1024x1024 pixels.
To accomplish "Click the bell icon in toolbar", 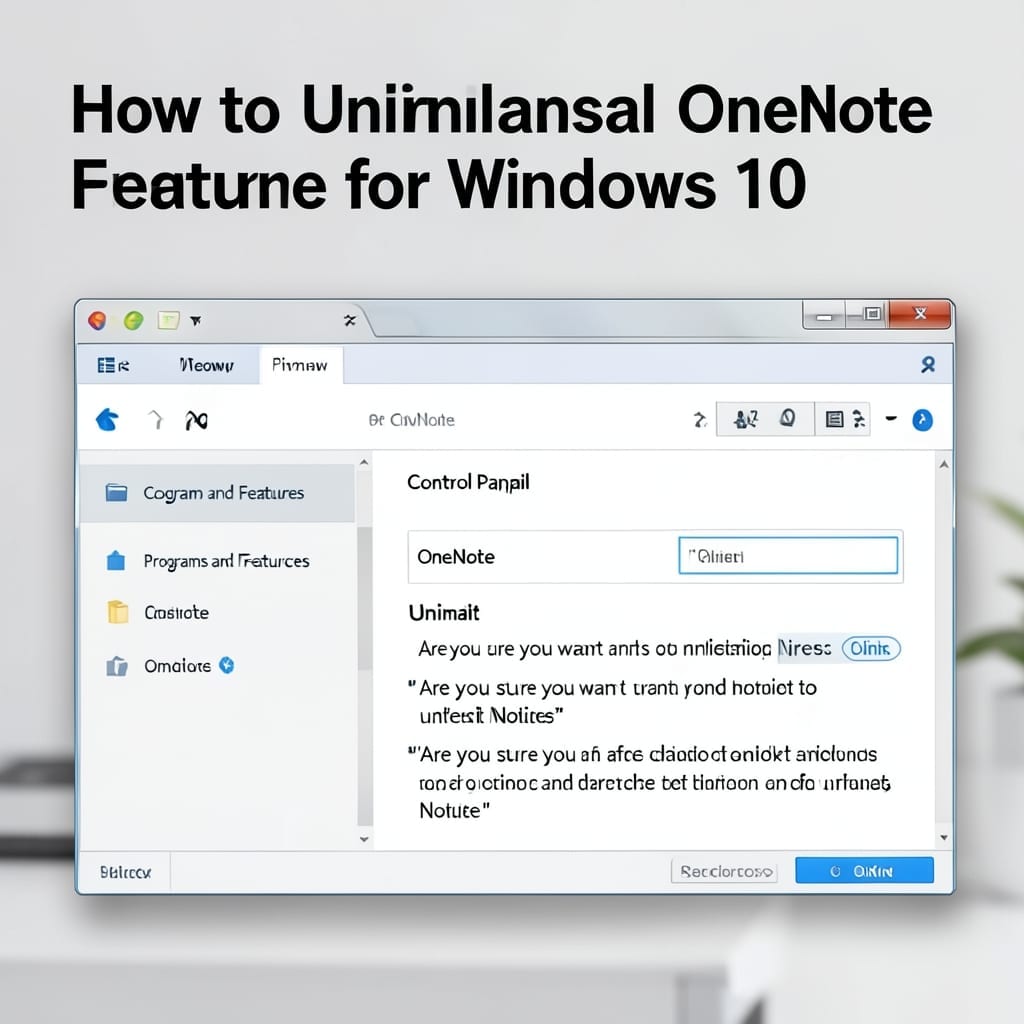I will click(x=788, y=418).
